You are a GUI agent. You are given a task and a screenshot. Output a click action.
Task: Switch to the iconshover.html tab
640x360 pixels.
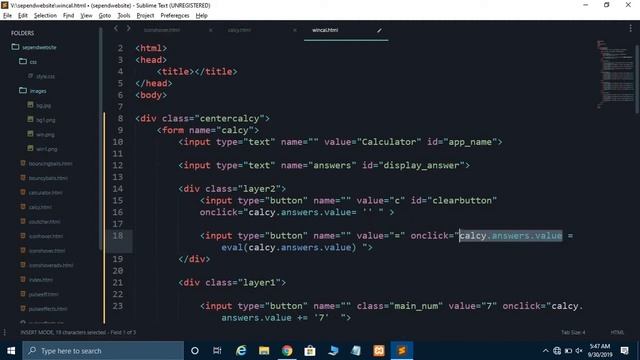(x=162, y=30)
